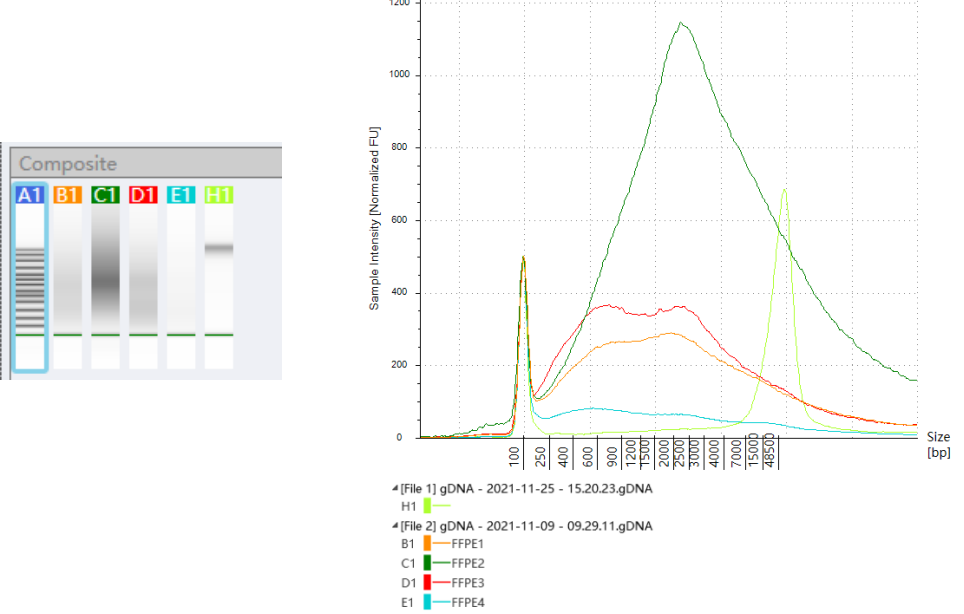Select the FFPE4 legend entry
This screenshot has height=614, width=964.
coord(468,603)
